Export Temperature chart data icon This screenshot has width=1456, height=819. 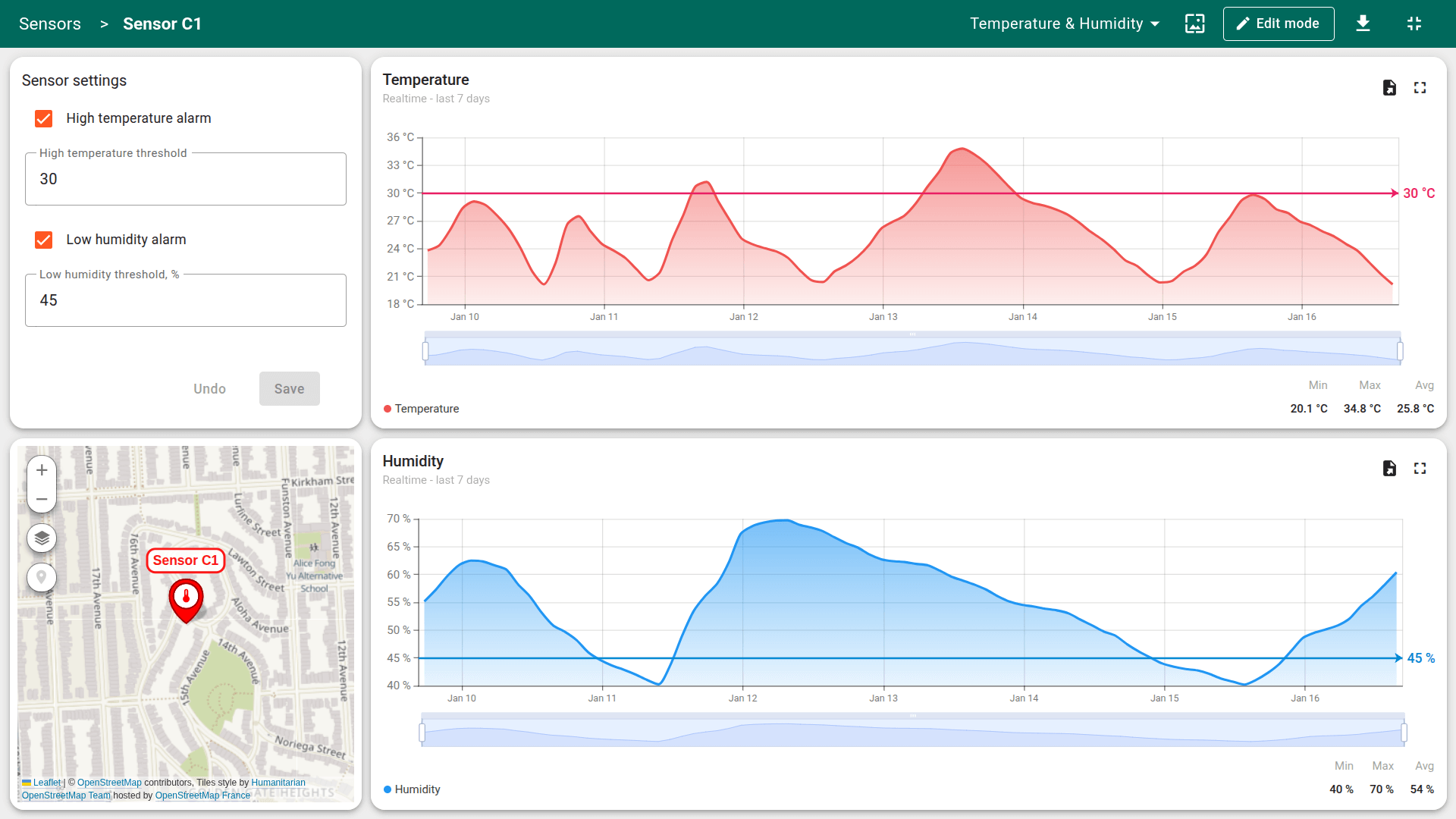[1389, 88]
